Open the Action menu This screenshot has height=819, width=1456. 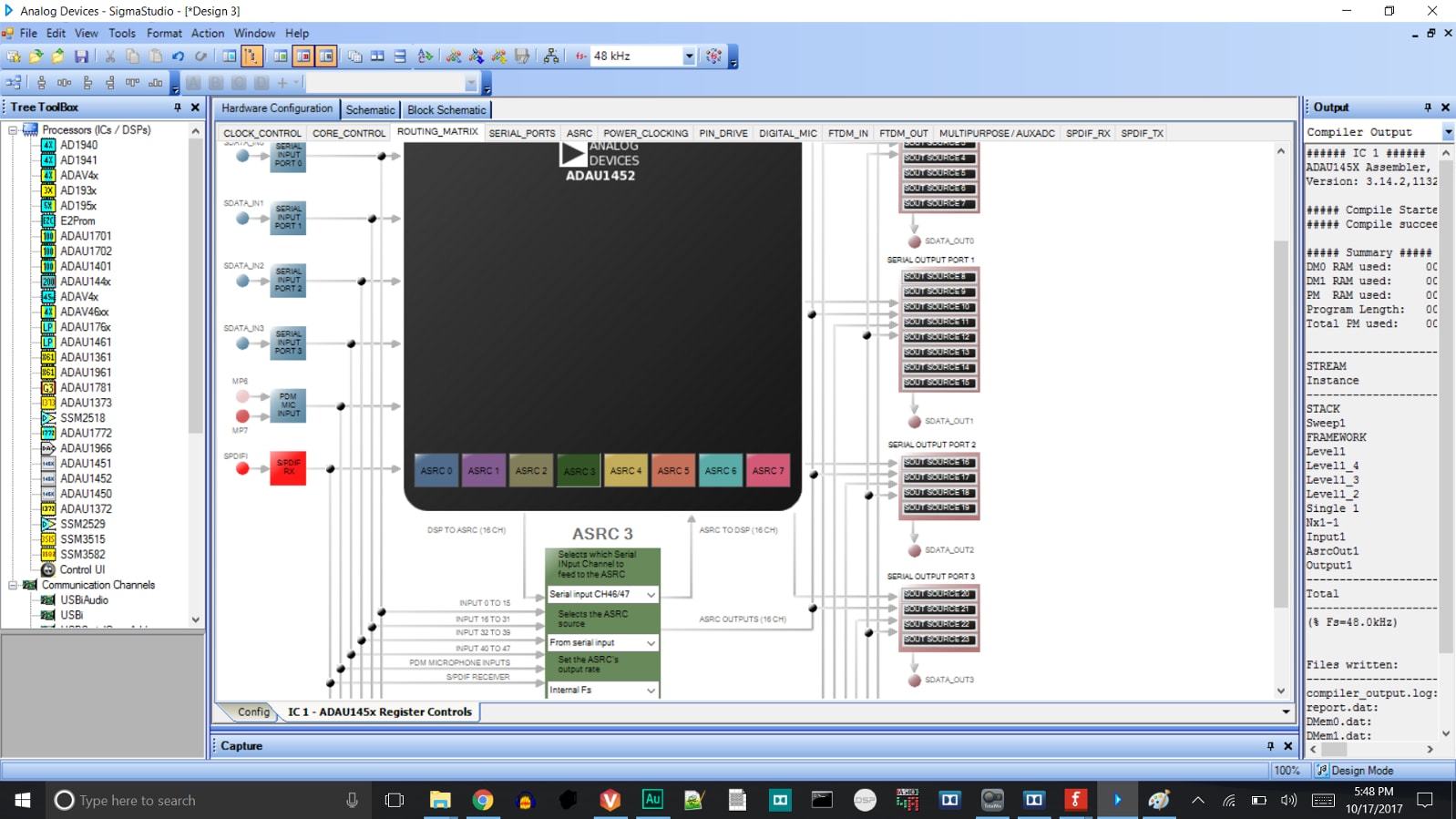(208, 33)
